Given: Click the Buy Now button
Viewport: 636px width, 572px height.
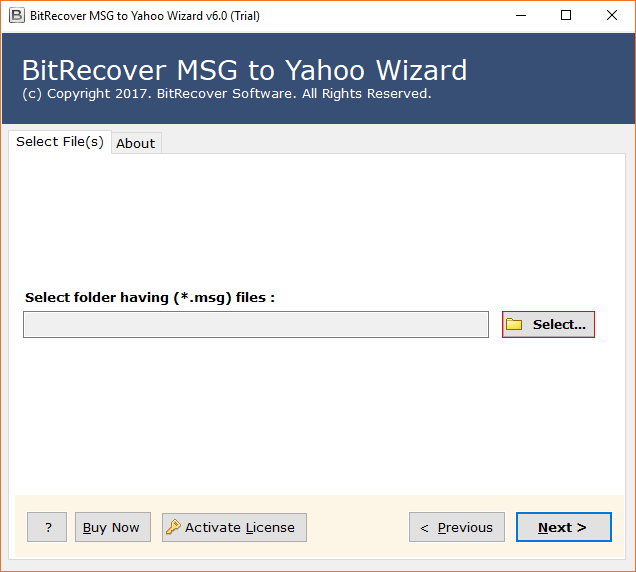Looking at the screenshot, I should 111,527.
